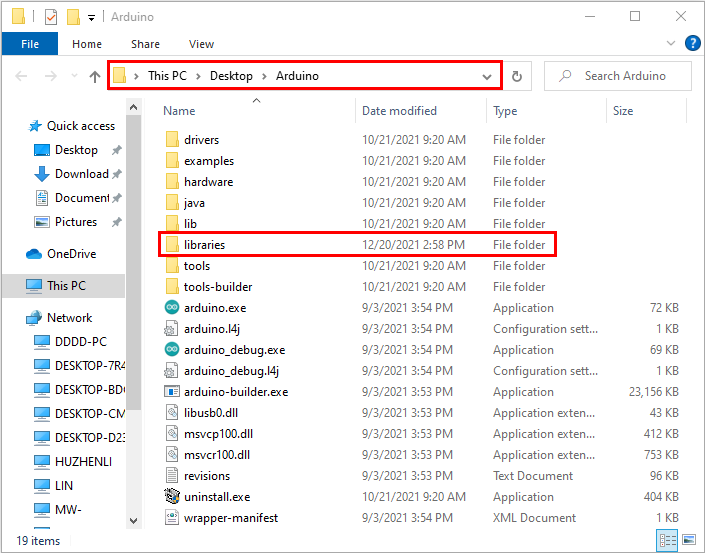Open Help with the question mark icon
This screenshot has height=553, width=705.
click(692, 44)
